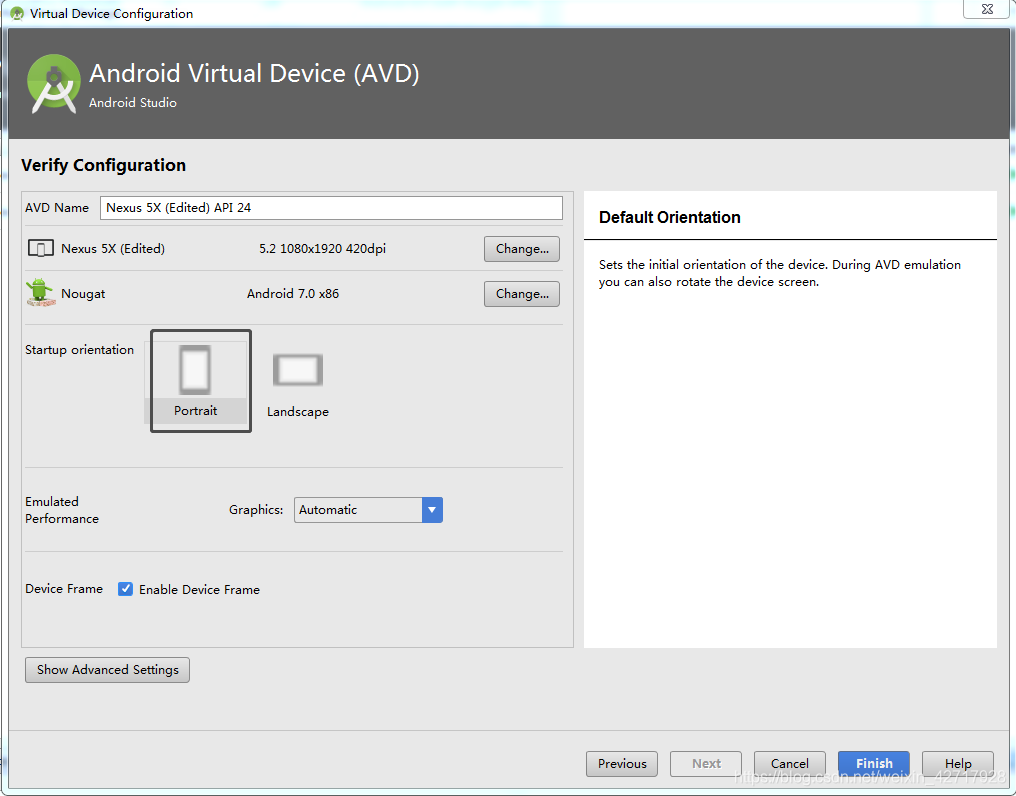The height and width of the screenshot is (796, 1016).
Task: Click the Android Studio logo icon in header
Action: [54, 84]
